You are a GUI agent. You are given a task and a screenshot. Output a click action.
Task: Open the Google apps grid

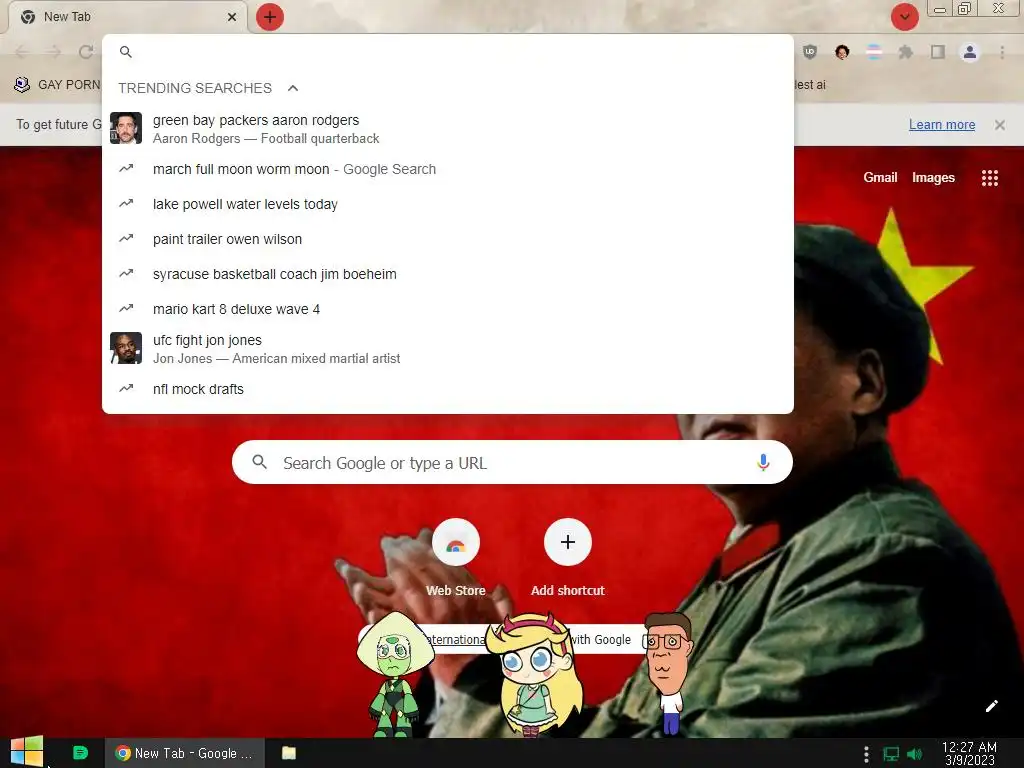[989, 178]
